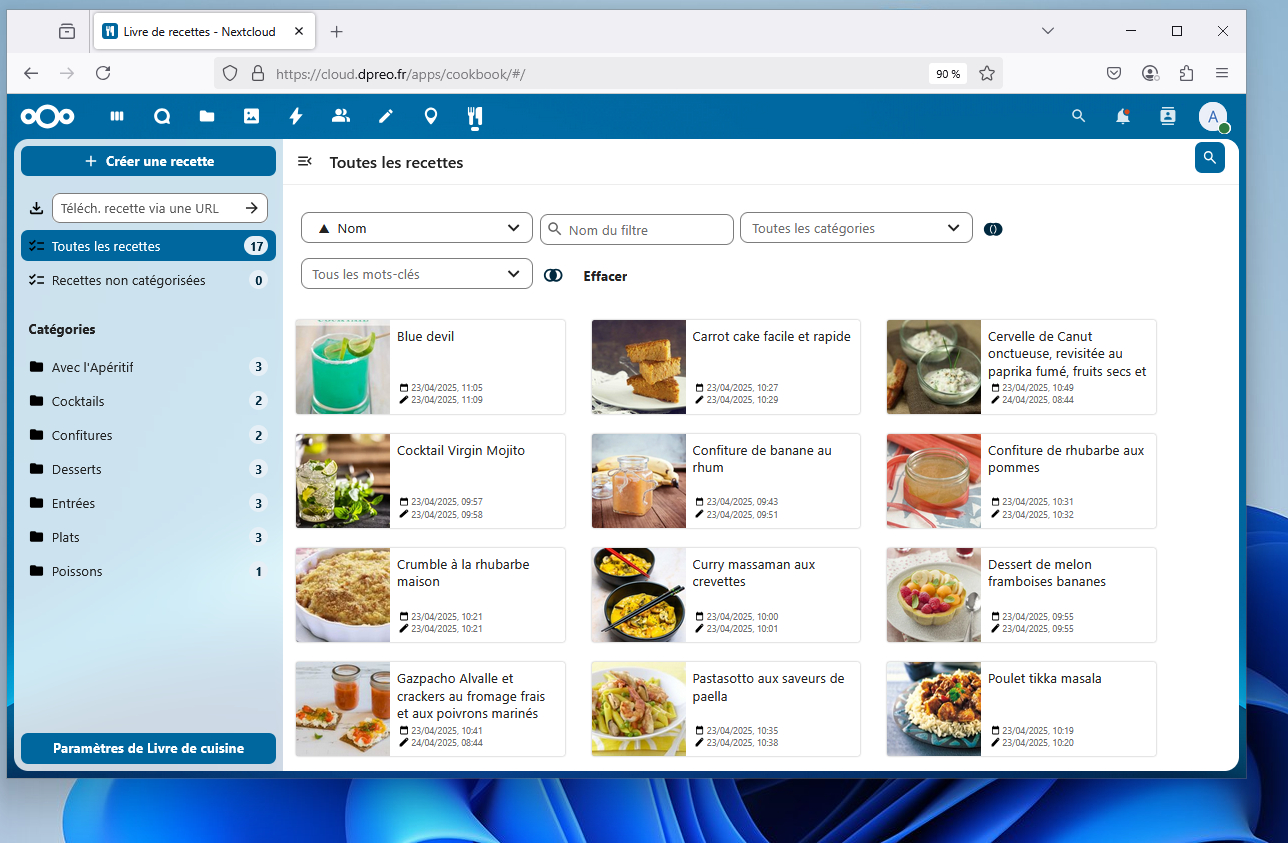Screen dimensions: 1288x843
Task: Open the Tous les mots-clés dropdown
Action: [x=416, y=274]
